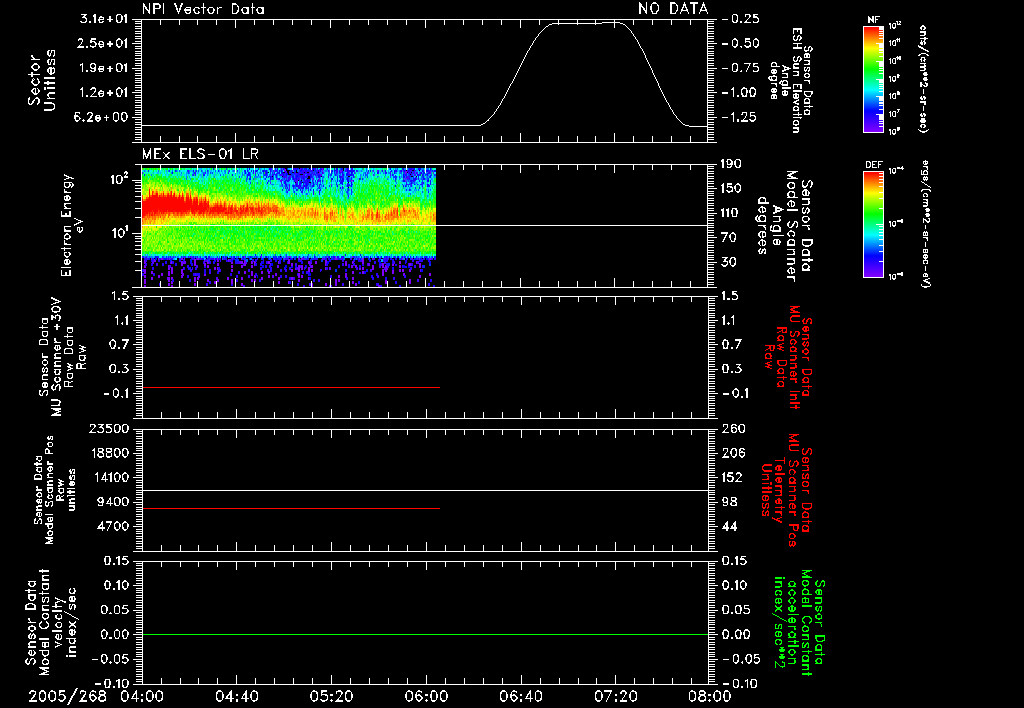Screen dimensions: 1024x708
Task: Click the '4700' scanner position tick label
Action: (x=112, y=526)
